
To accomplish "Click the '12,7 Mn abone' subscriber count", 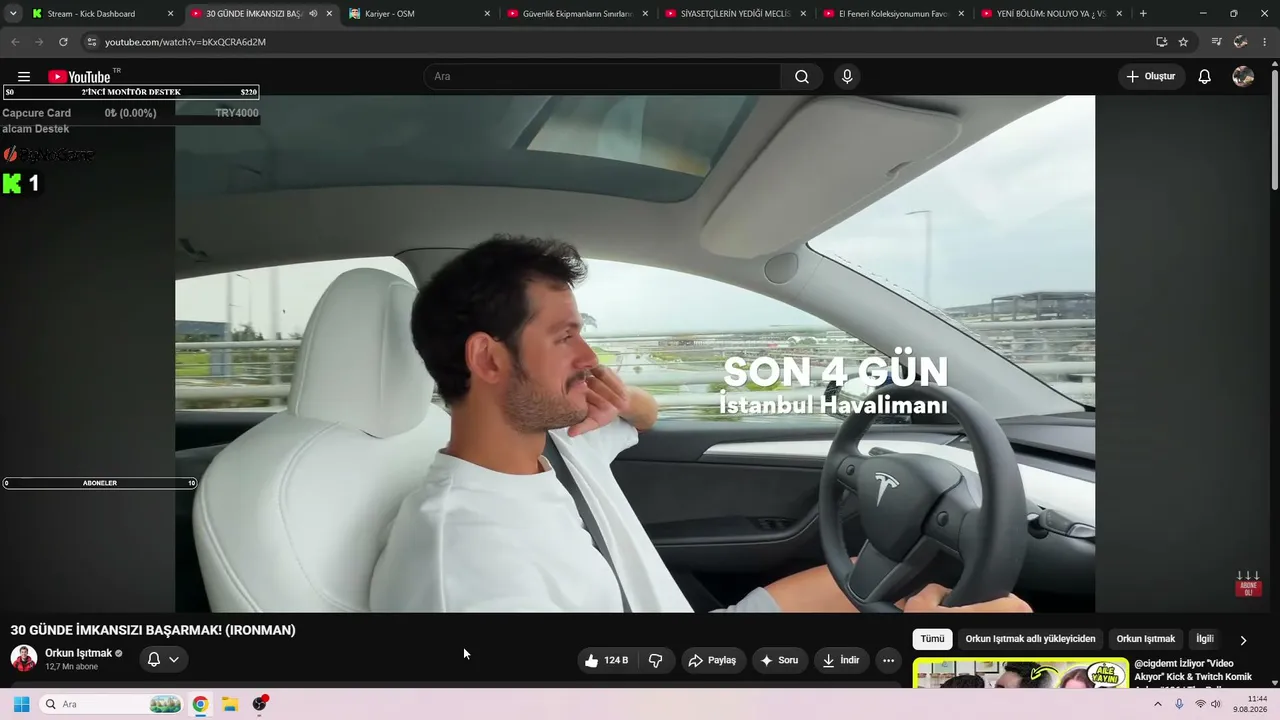I will [72, 667].
